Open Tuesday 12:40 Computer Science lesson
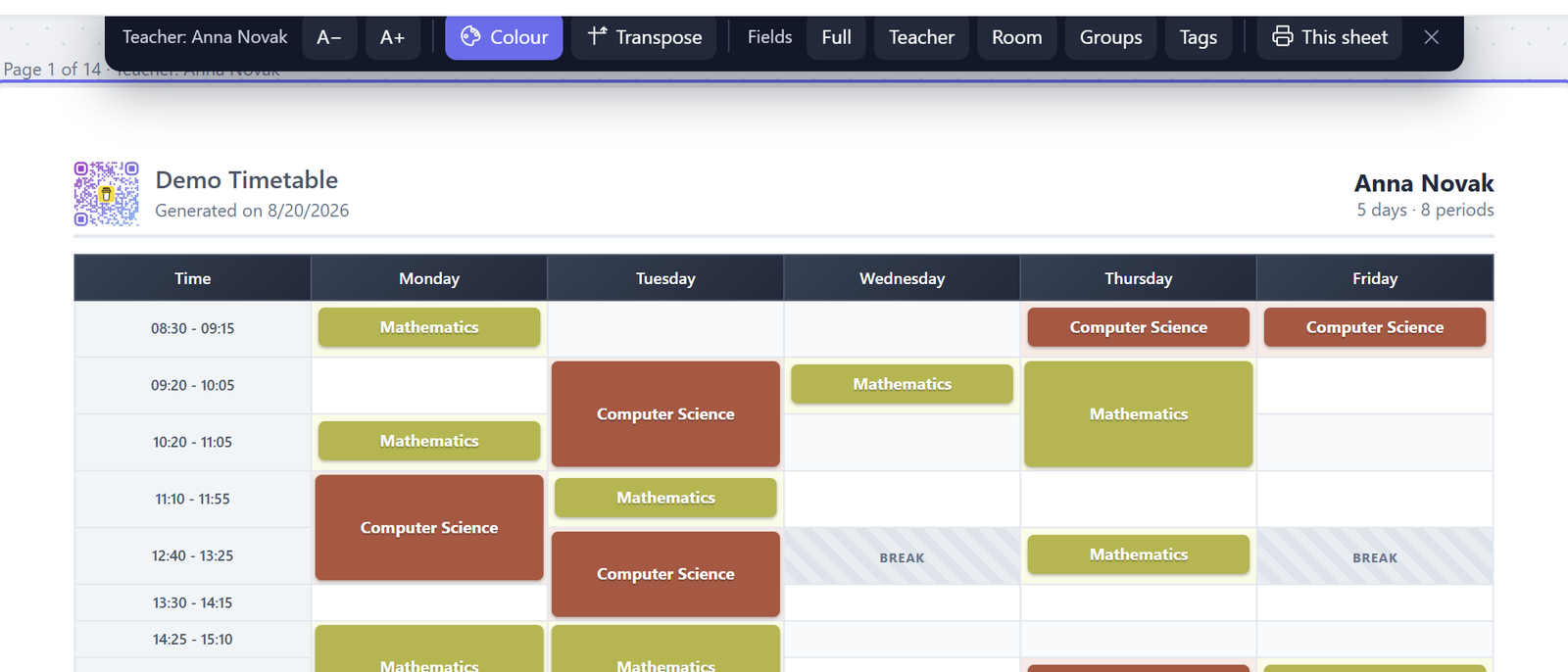The height and width of the screenshot is (672, 1568). coord(665,574)
